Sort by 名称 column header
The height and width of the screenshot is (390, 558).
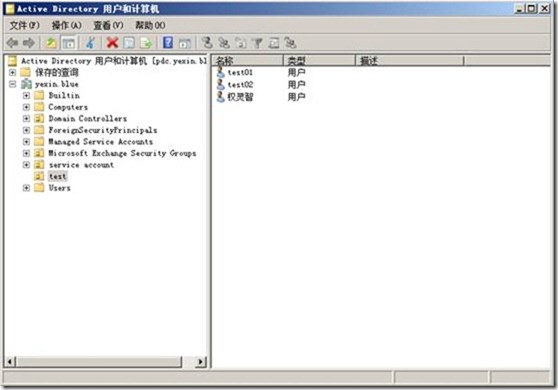[x=248, y=60]
